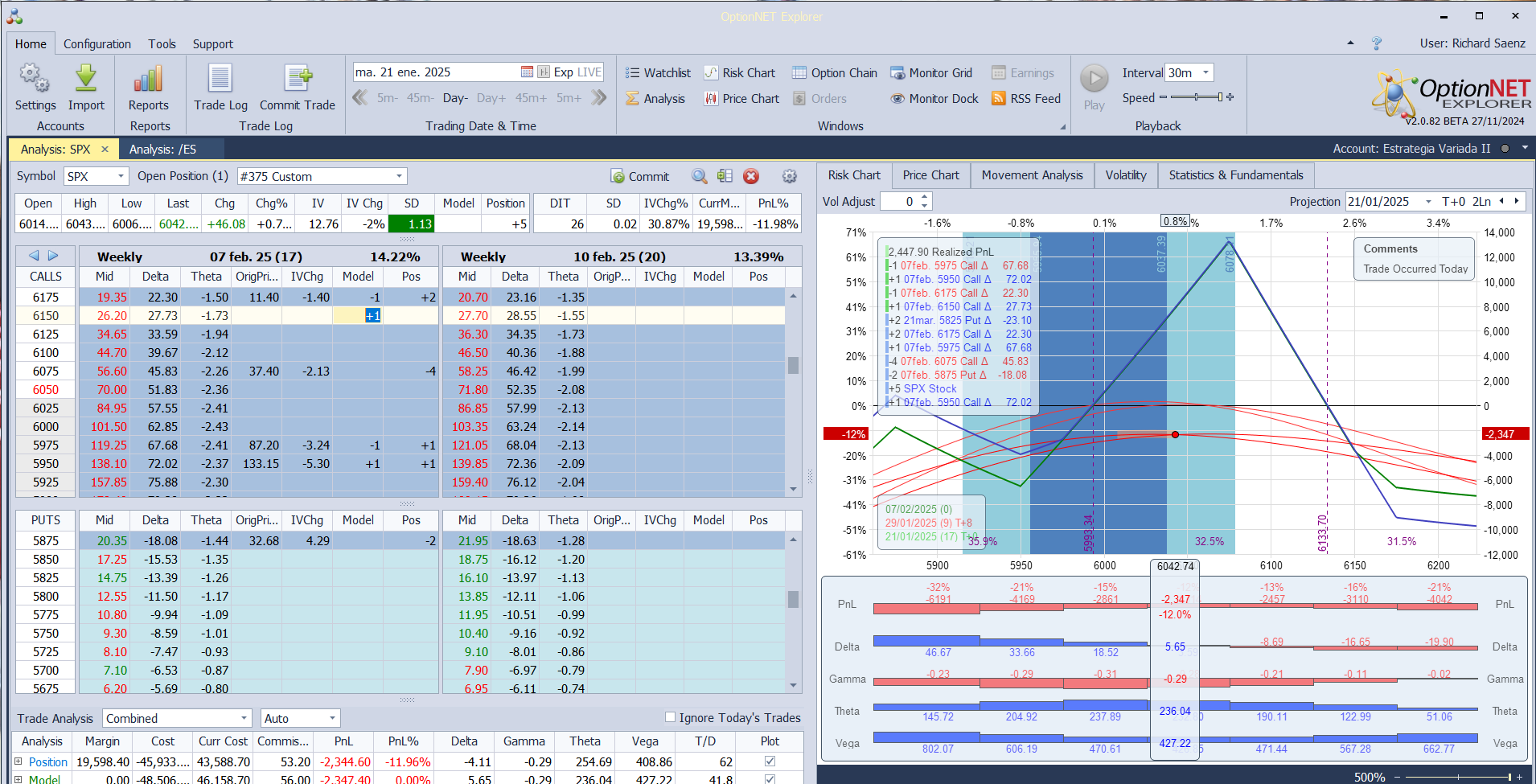1536x784 pixels.
Task: Click the blue help question mark icon
Action: (1377, 43)
